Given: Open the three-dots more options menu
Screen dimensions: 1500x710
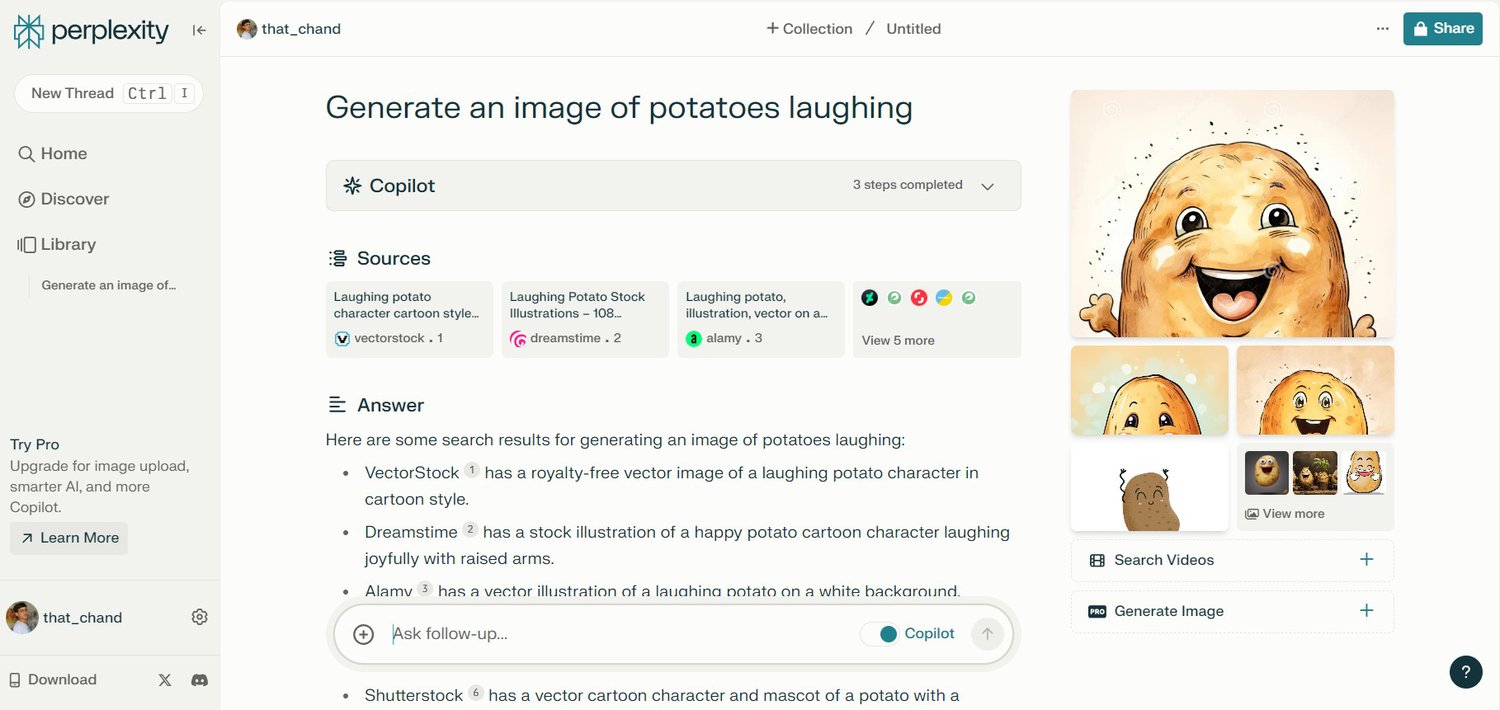Looking at the screenshot, I should coord(1382,29).
